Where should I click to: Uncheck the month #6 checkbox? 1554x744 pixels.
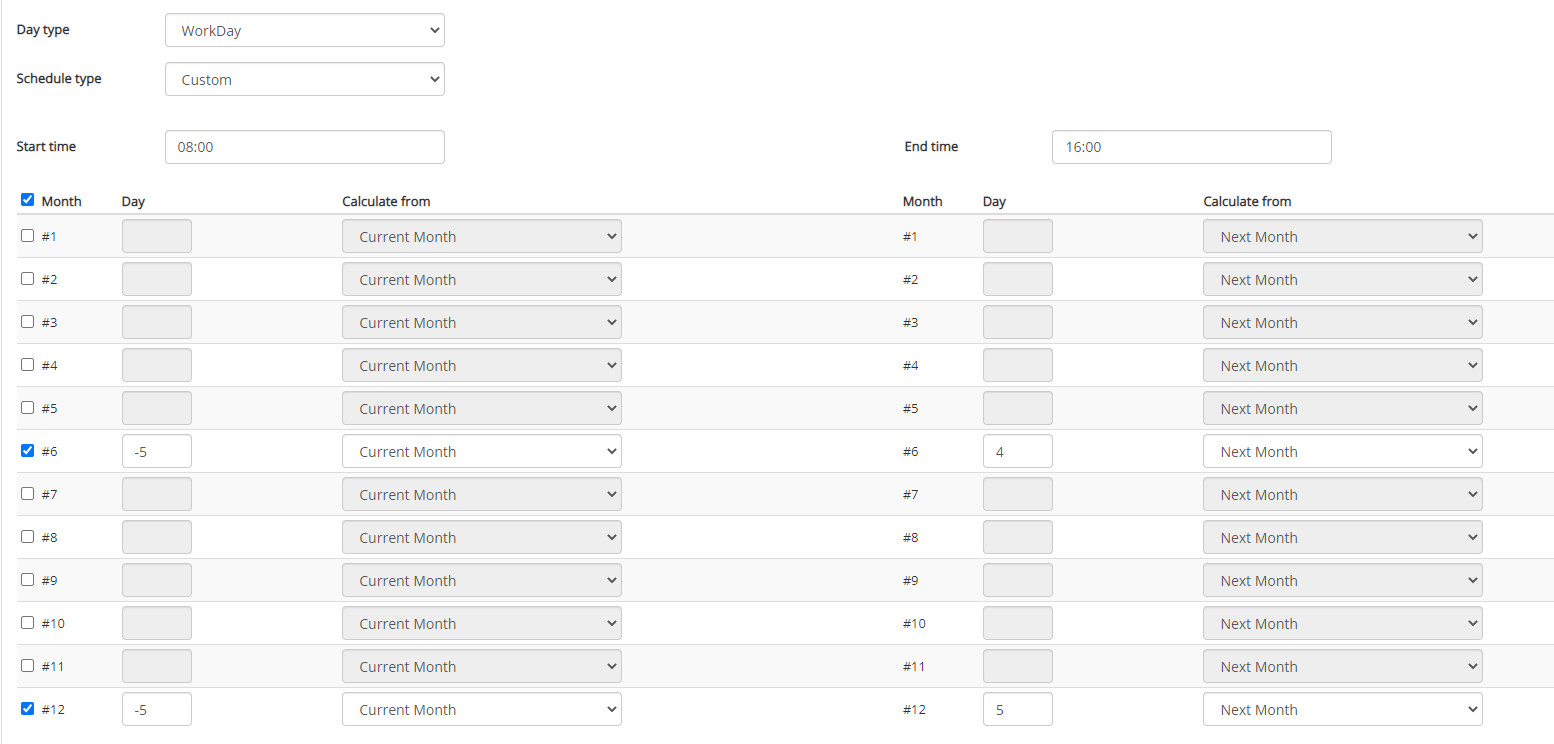pyautogui.click(x=27, y=451)
